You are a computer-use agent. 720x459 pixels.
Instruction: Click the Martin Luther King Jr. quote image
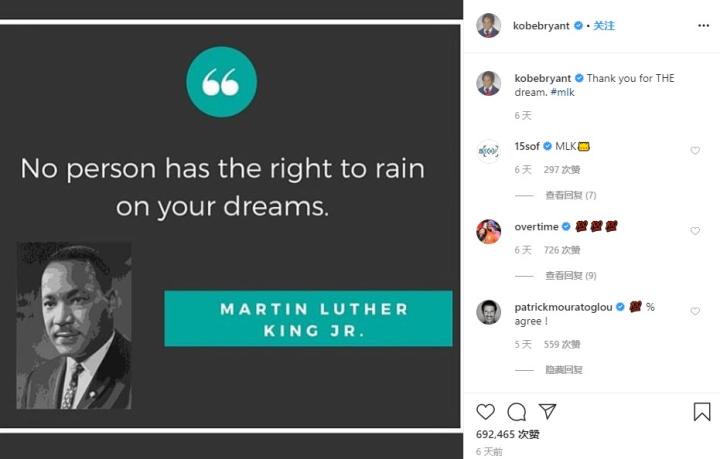230,226
